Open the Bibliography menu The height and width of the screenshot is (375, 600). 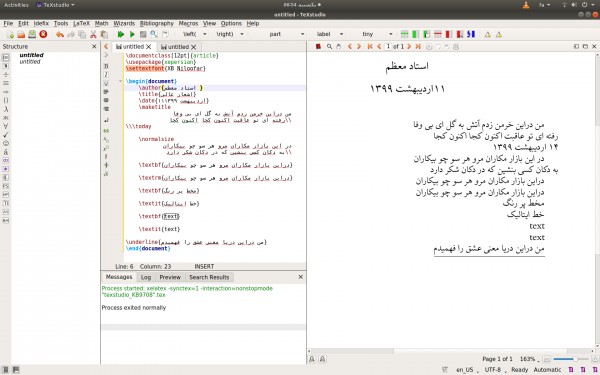point(157,23)
